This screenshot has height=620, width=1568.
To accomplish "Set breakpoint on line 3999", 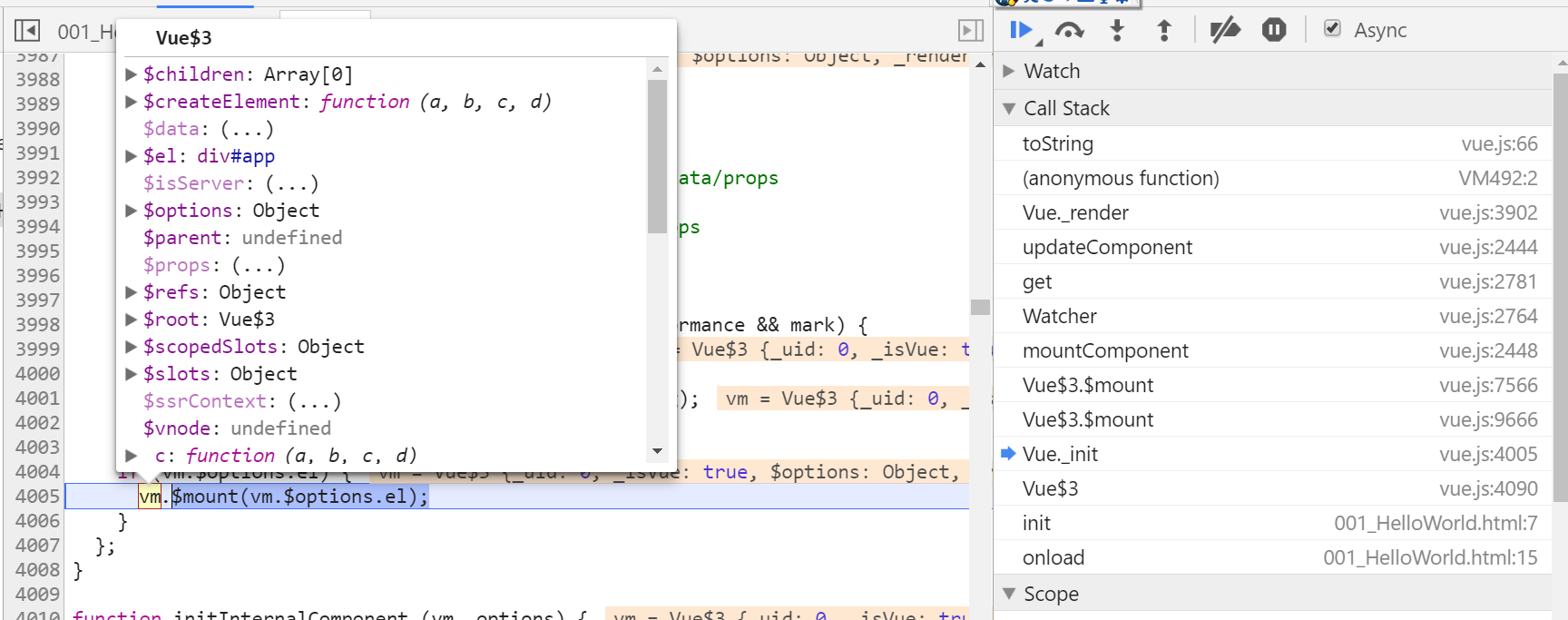I will point(37,349).
